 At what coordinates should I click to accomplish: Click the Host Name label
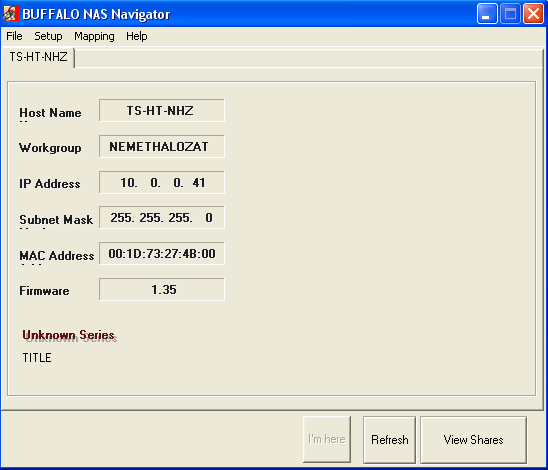point(50,113)
